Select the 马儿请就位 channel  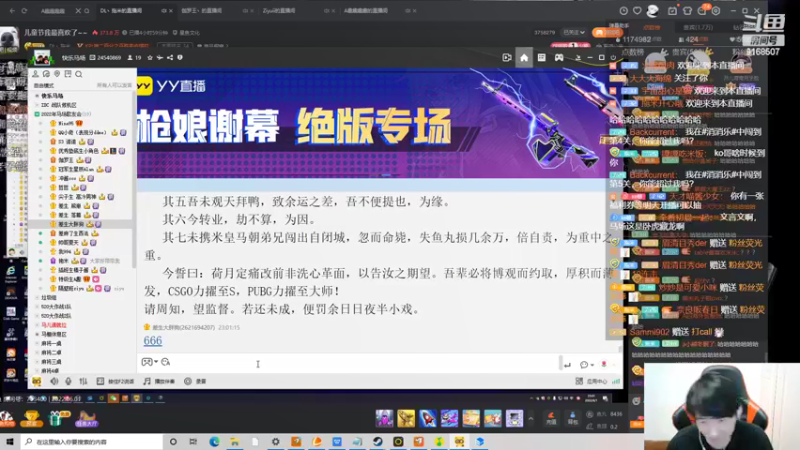[x=54, y=325]
